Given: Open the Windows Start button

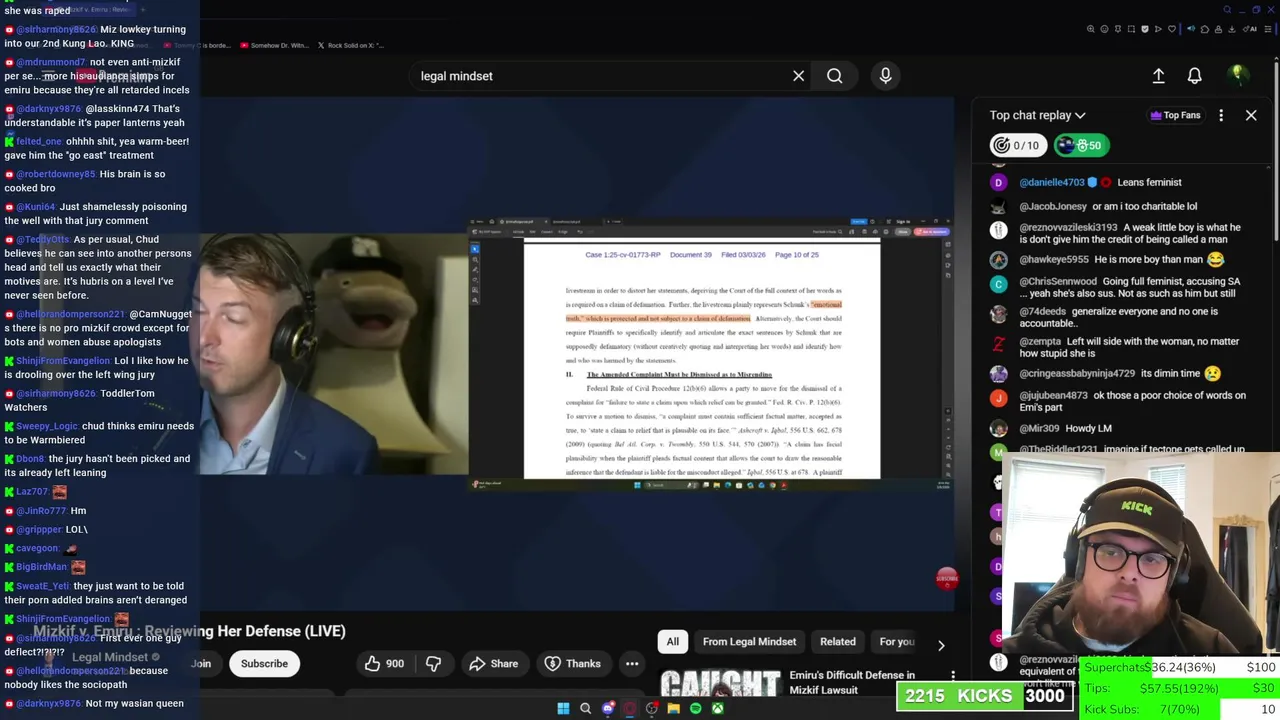Looking at the screenshot, I should tap(563, 709).
